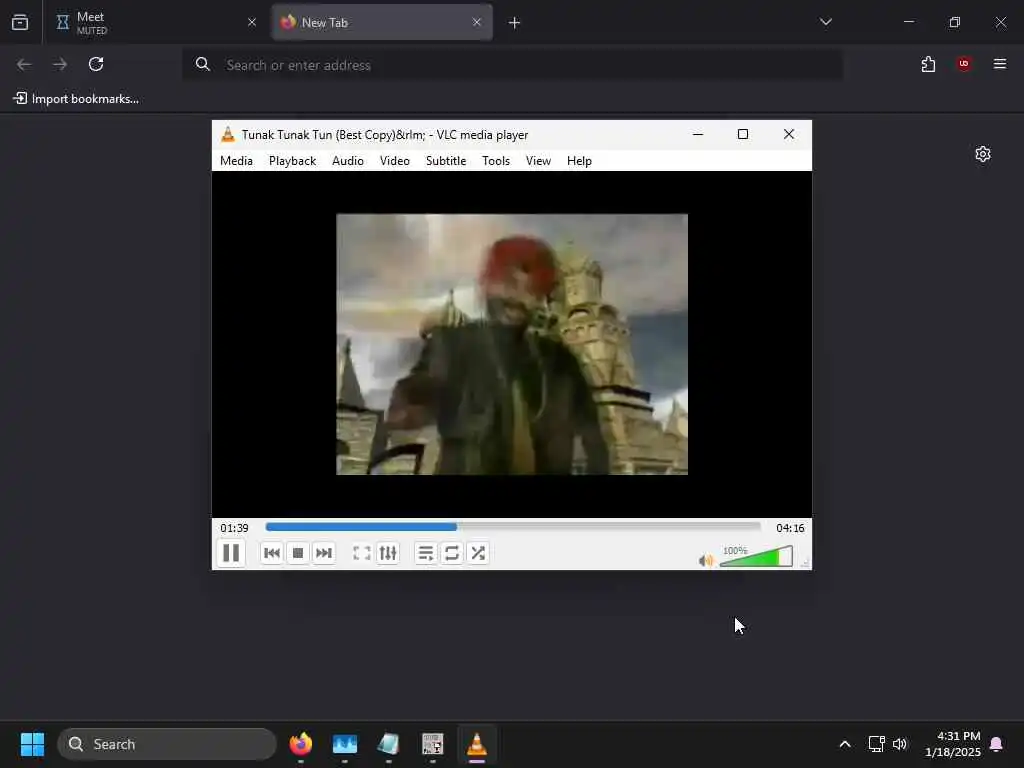Open notifications bell icon
This screenshot has height=768, width=1024.
point(997,744)
